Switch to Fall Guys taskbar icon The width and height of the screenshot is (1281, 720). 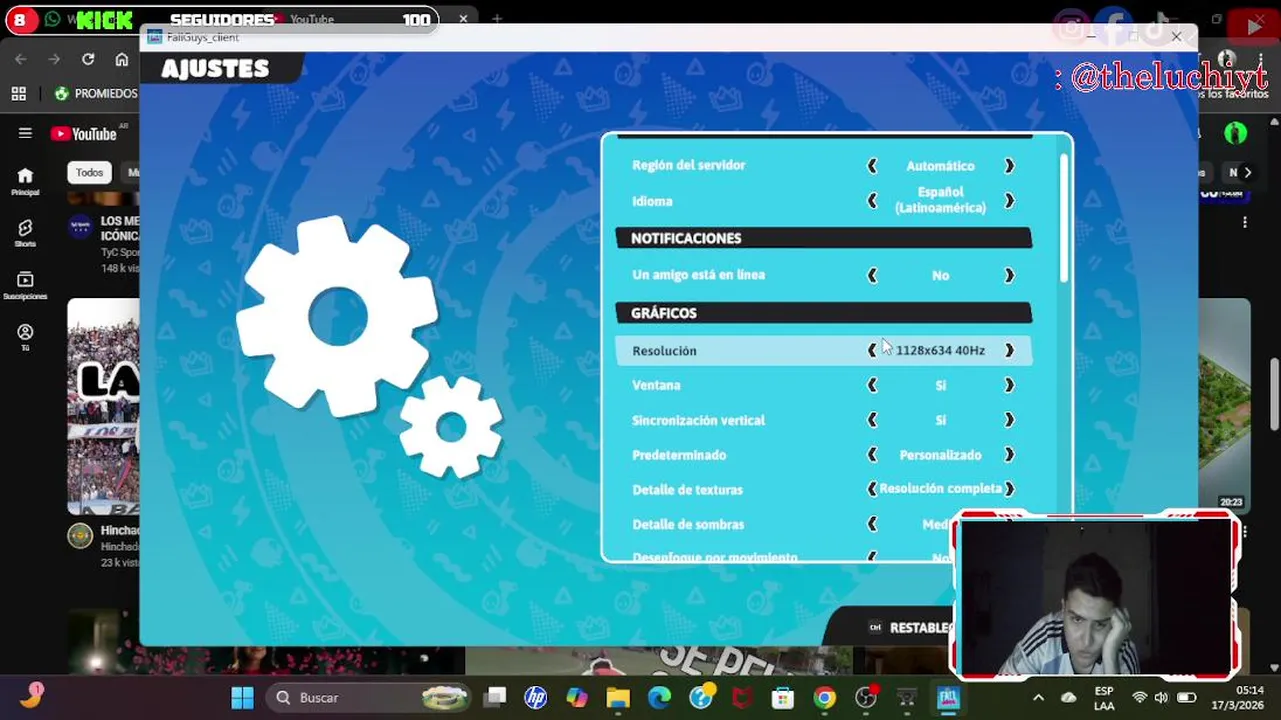pyautogui.click(x=948, y=698)
